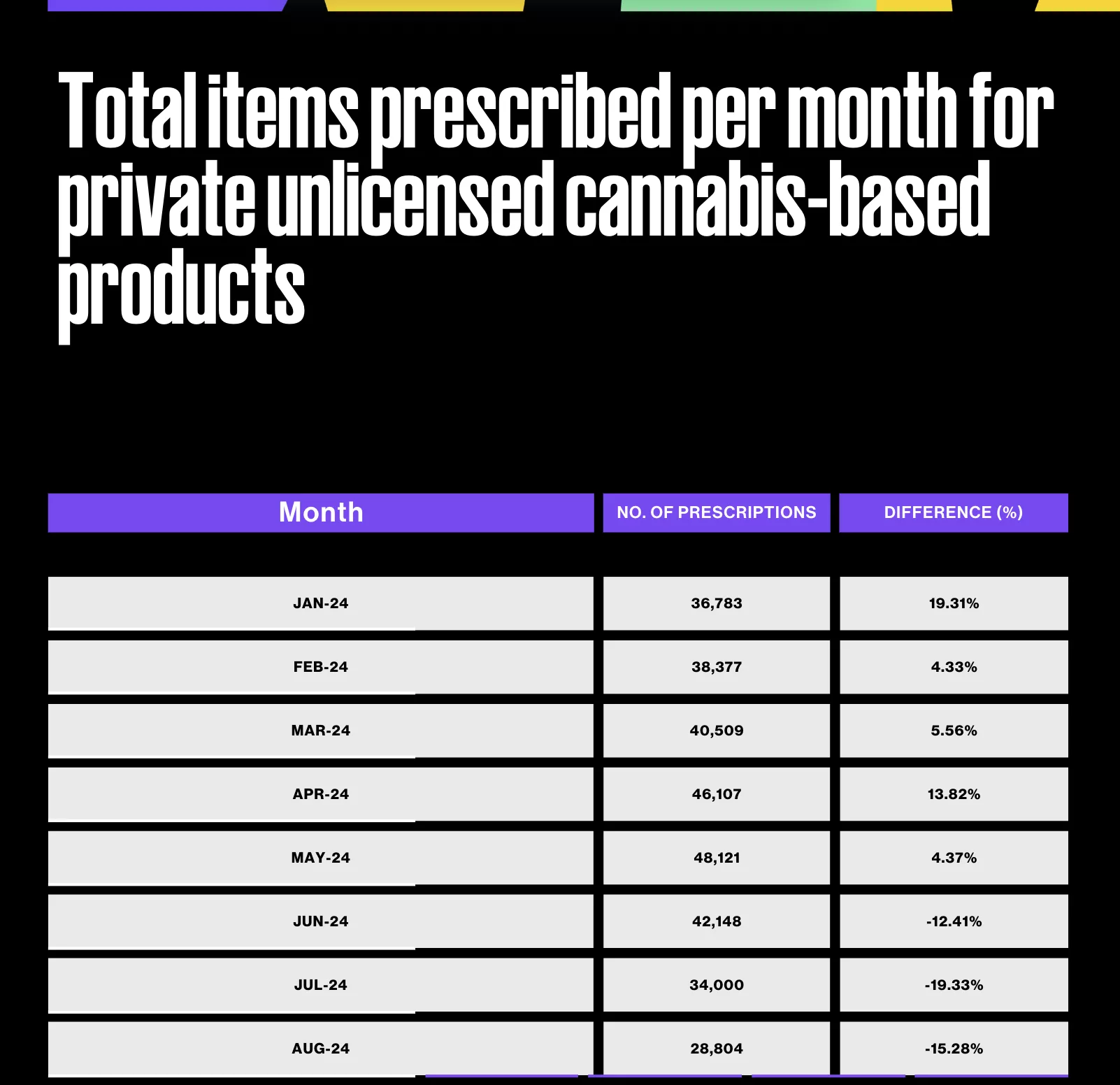Select the 36,783 prescriptions value
Image resolution: width=1120 pixels, height=1085 pixels.
click(717, 603)
